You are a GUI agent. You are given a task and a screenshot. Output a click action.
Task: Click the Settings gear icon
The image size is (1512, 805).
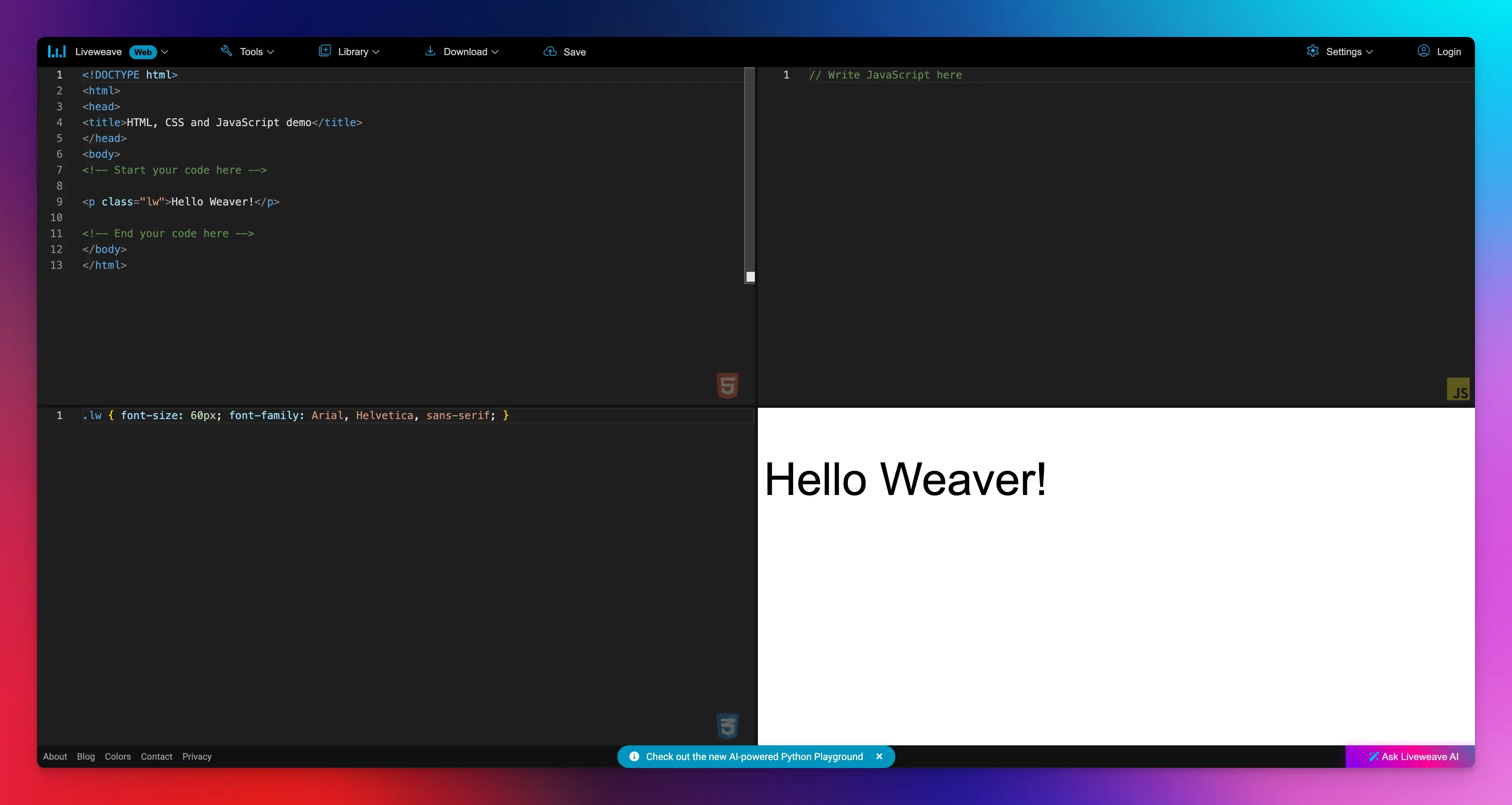pos(1314,51)
